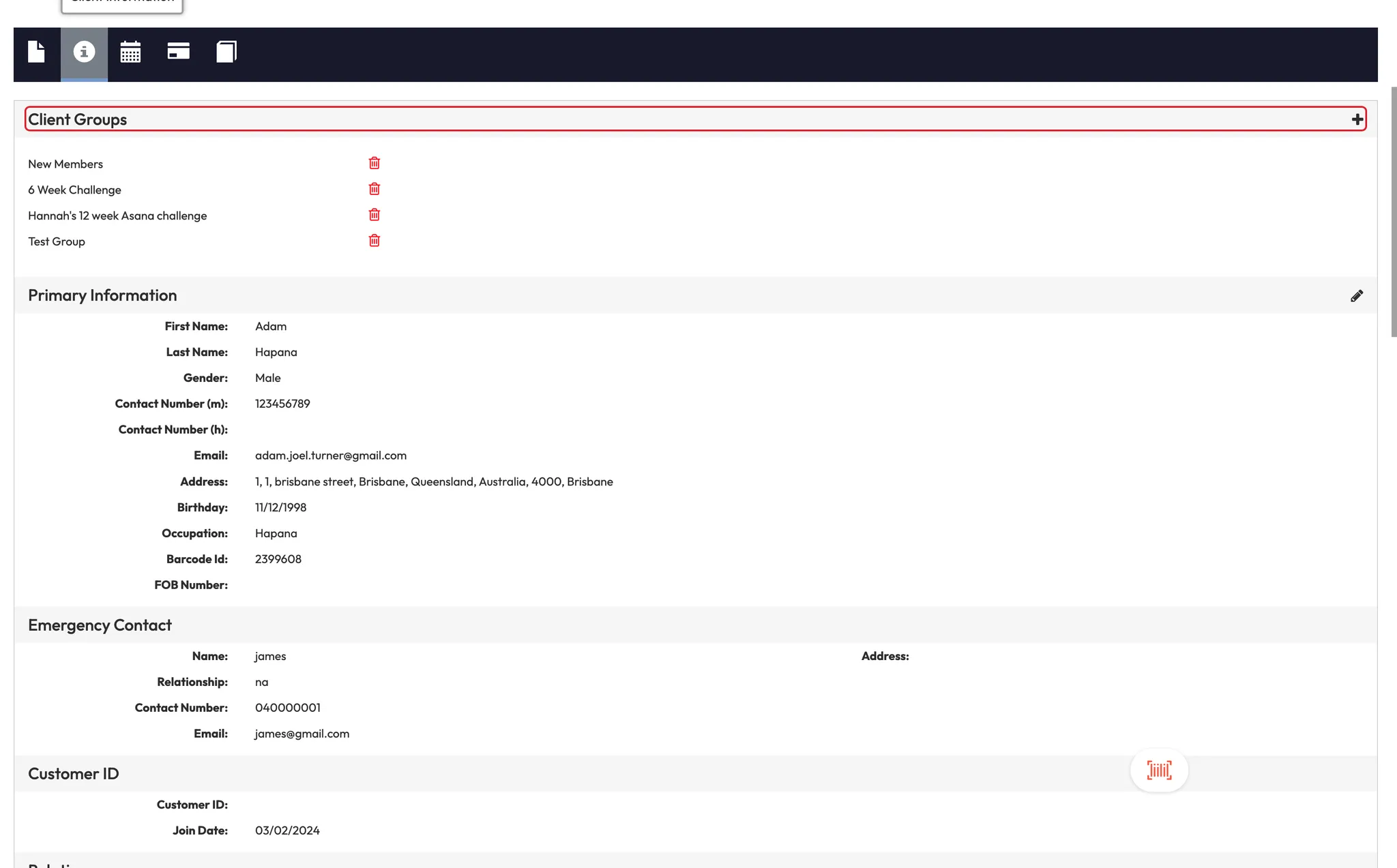Click the Primary Information section header
The height and width of the screenshot is (868, 1397).
[x=102, y=295]
